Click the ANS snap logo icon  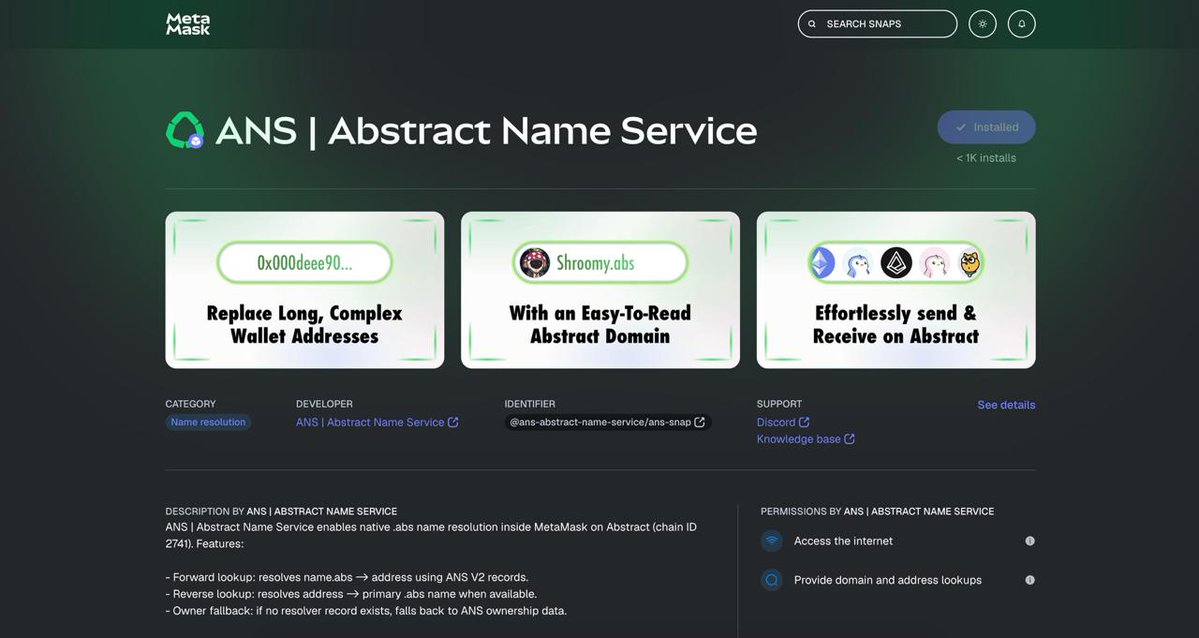coord(185,129)
